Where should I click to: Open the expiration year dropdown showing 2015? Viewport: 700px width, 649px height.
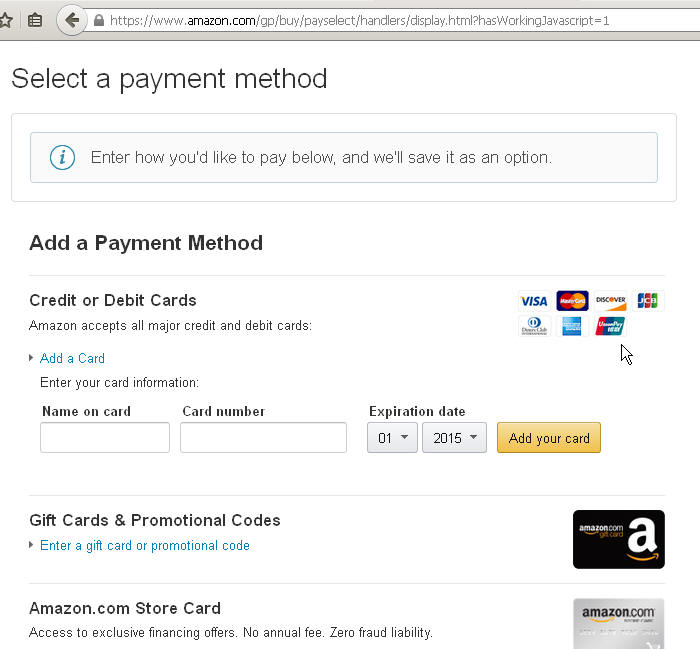454,438
